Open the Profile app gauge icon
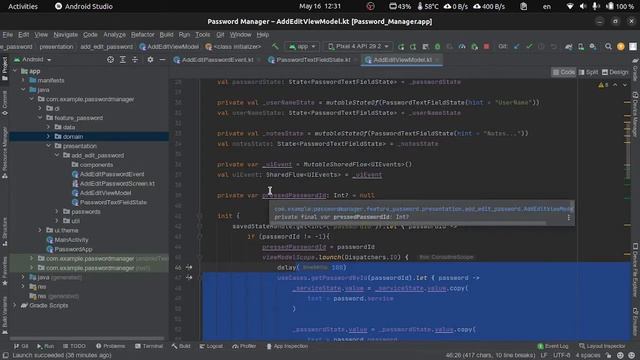Image resolution: width=640 pixels, height=360 pixels. (462, 47)
